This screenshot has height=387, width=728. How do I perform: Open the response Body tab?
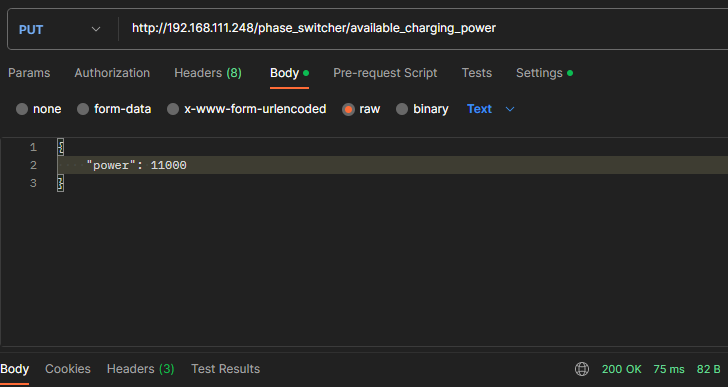point(14,369)
